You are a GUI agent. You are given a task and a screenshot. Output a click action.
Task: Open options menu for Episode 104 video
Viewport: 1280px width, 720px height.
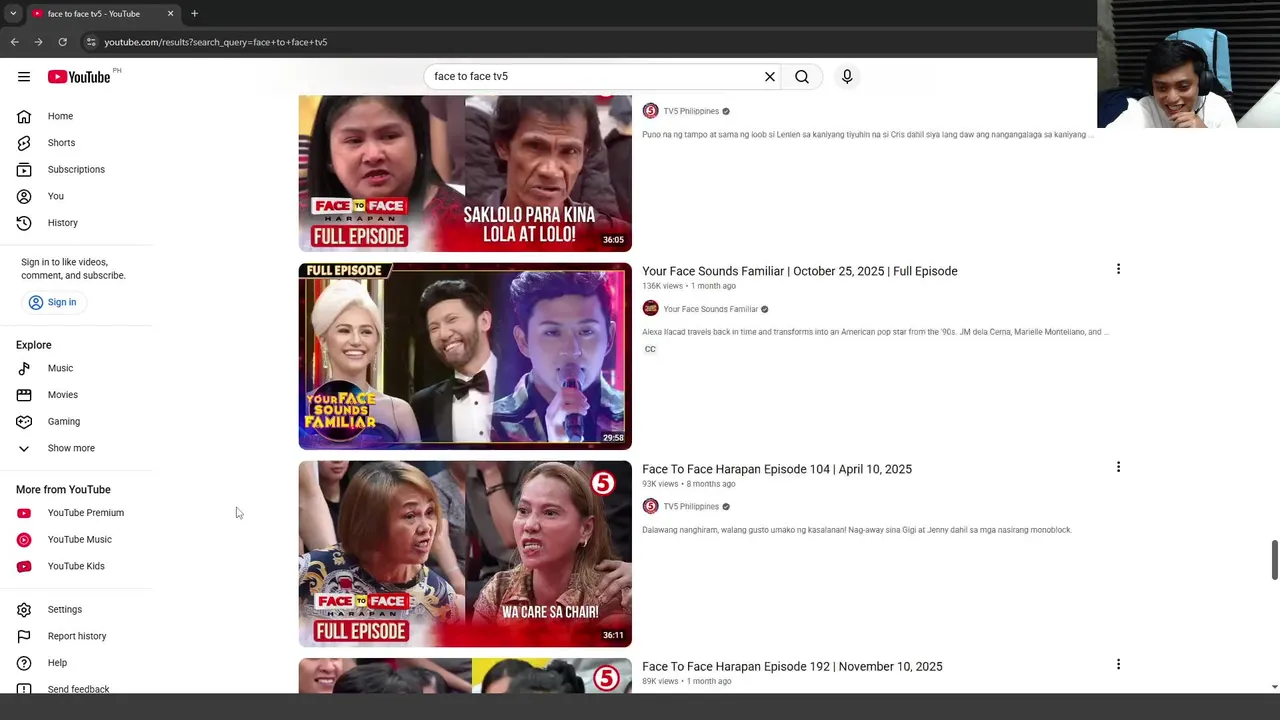(1118, 467)
